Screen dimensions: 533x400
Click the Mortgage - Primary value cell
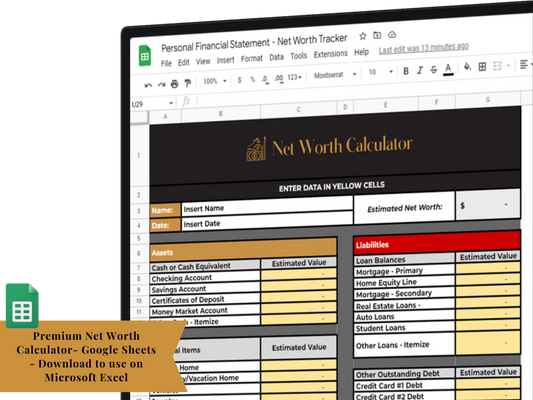(488, 268)
